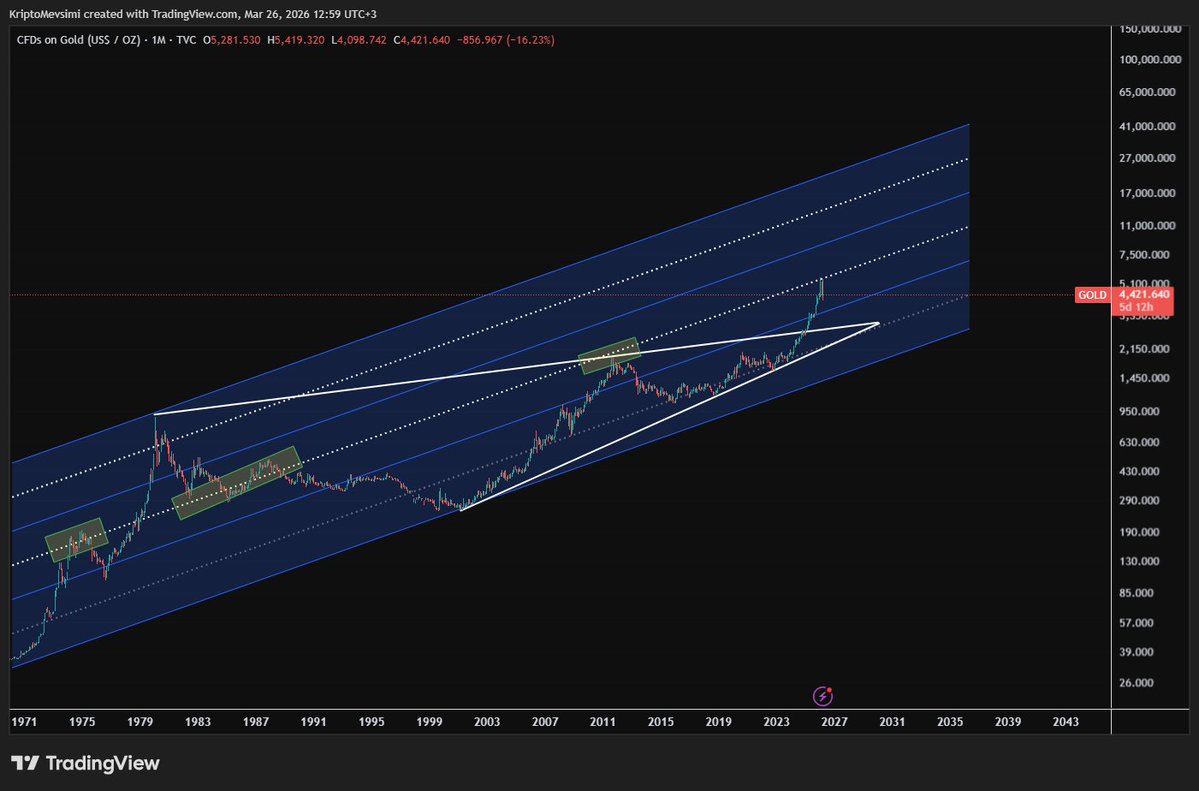Click the 2031 label on the time axis
The width and height of the screenshot is (1199, 791).
[x=892, y=721]
